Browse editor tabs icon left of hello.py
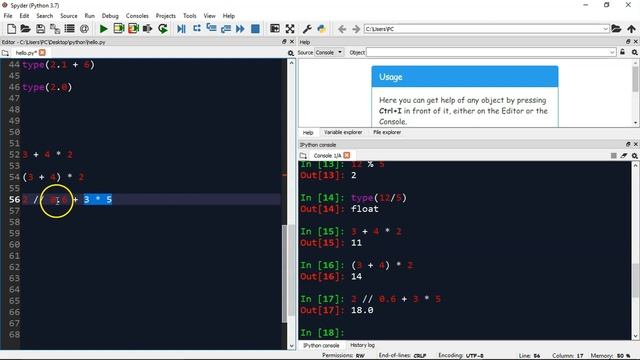This screenshot has width=640, height=360. click(x=5, y=53)
